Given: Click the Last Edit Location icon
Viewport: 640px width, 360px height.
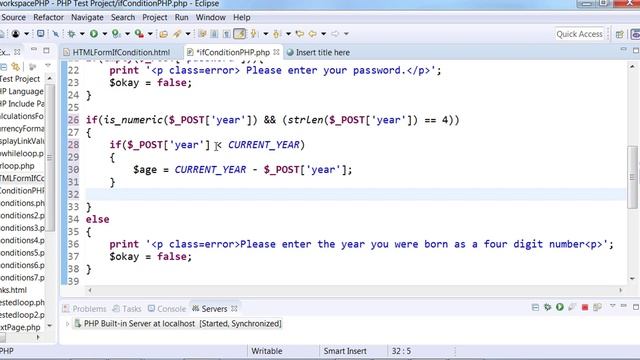Looking at the screenshot, I should click(x=300, y=34).
